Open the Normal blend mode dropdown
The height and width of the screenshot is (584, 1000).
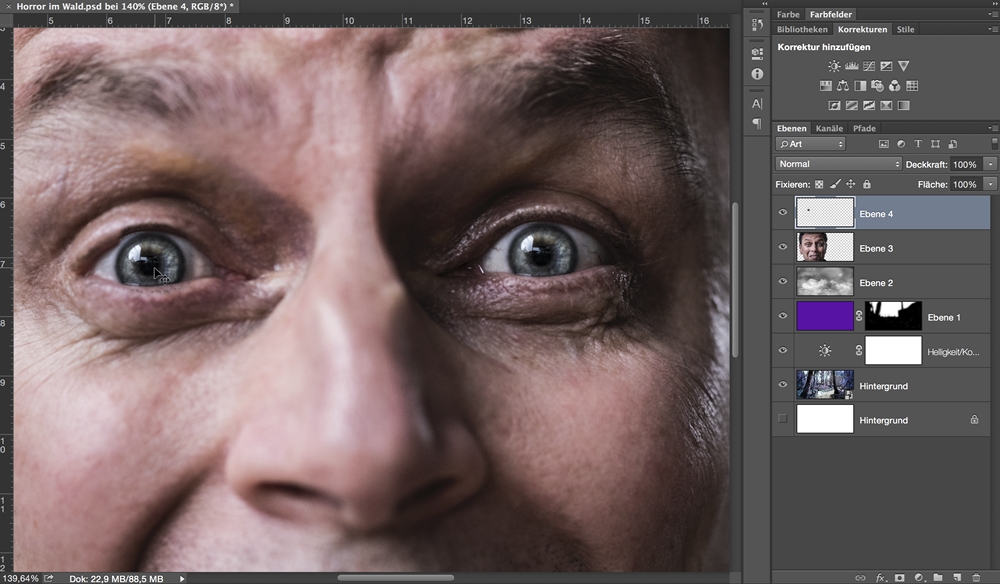pyautogui.click(x=838, y=164)
